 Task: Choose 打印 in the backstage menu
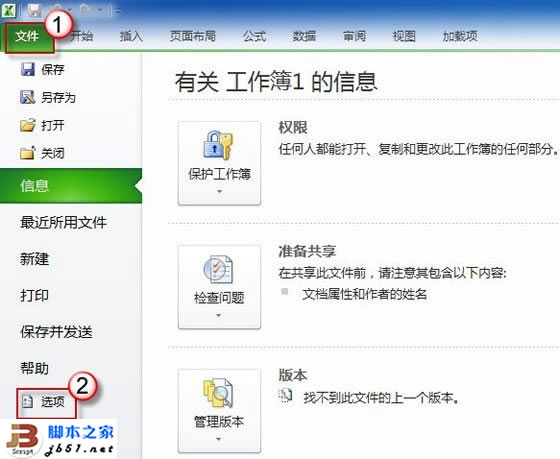[x=34, y=295]
